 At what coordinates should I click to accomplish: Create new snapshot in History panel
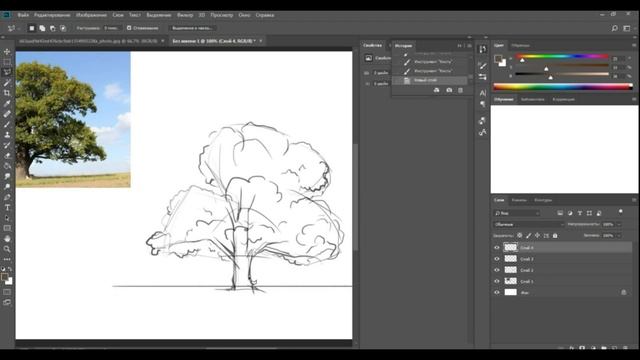click(449, 90)
